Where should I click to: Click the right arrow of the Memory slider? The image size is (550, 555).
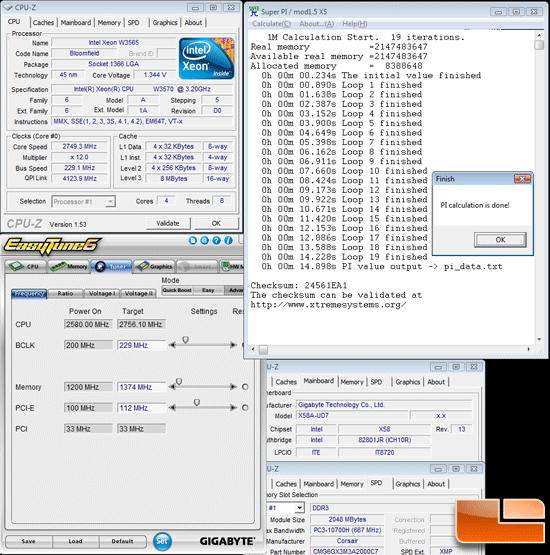(233, 387)
